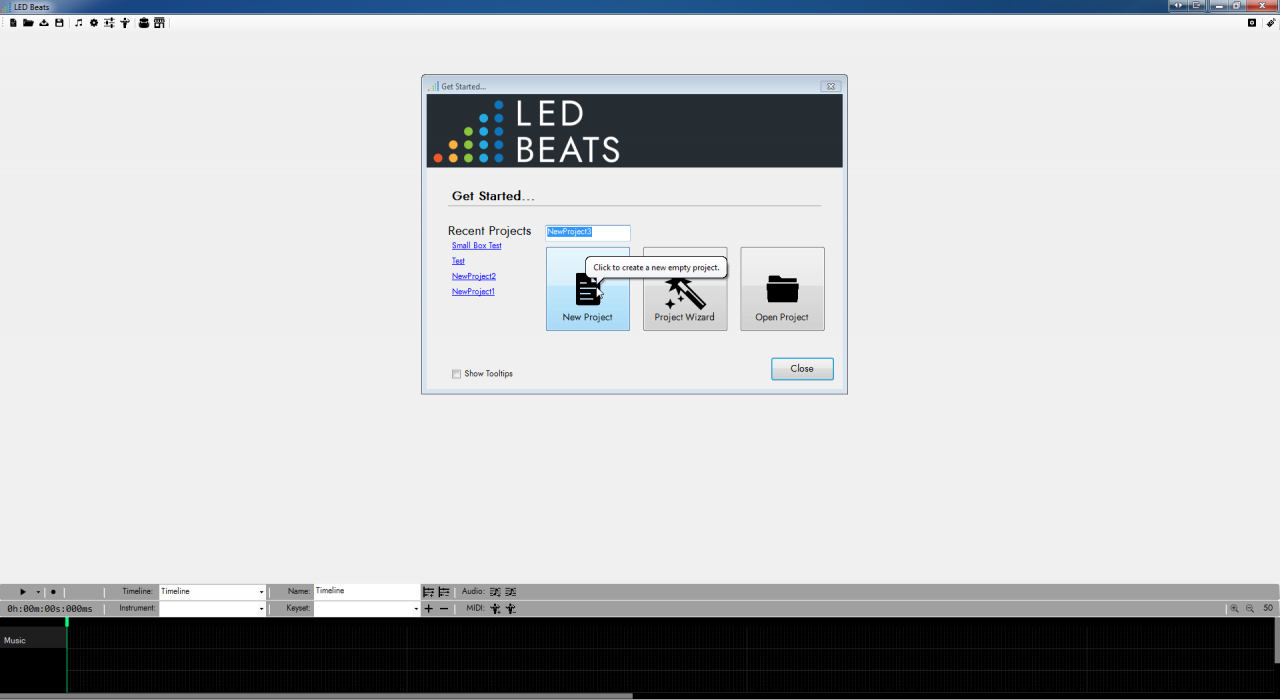
Task: Click the sliders mixer icon in toolbar
Action: [109, 23]
